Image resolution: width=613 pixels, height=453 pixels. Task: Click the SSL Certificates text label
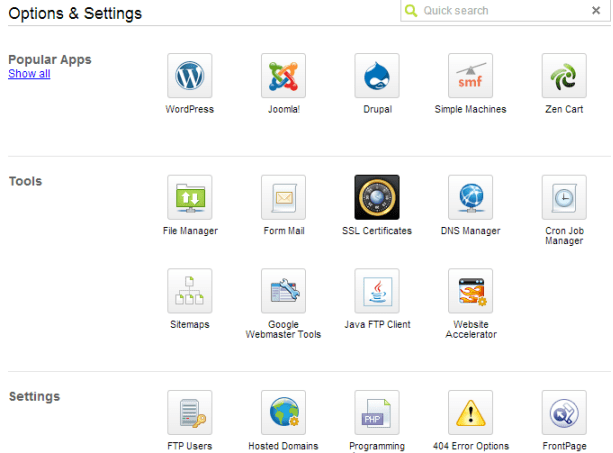click(377, 231)
